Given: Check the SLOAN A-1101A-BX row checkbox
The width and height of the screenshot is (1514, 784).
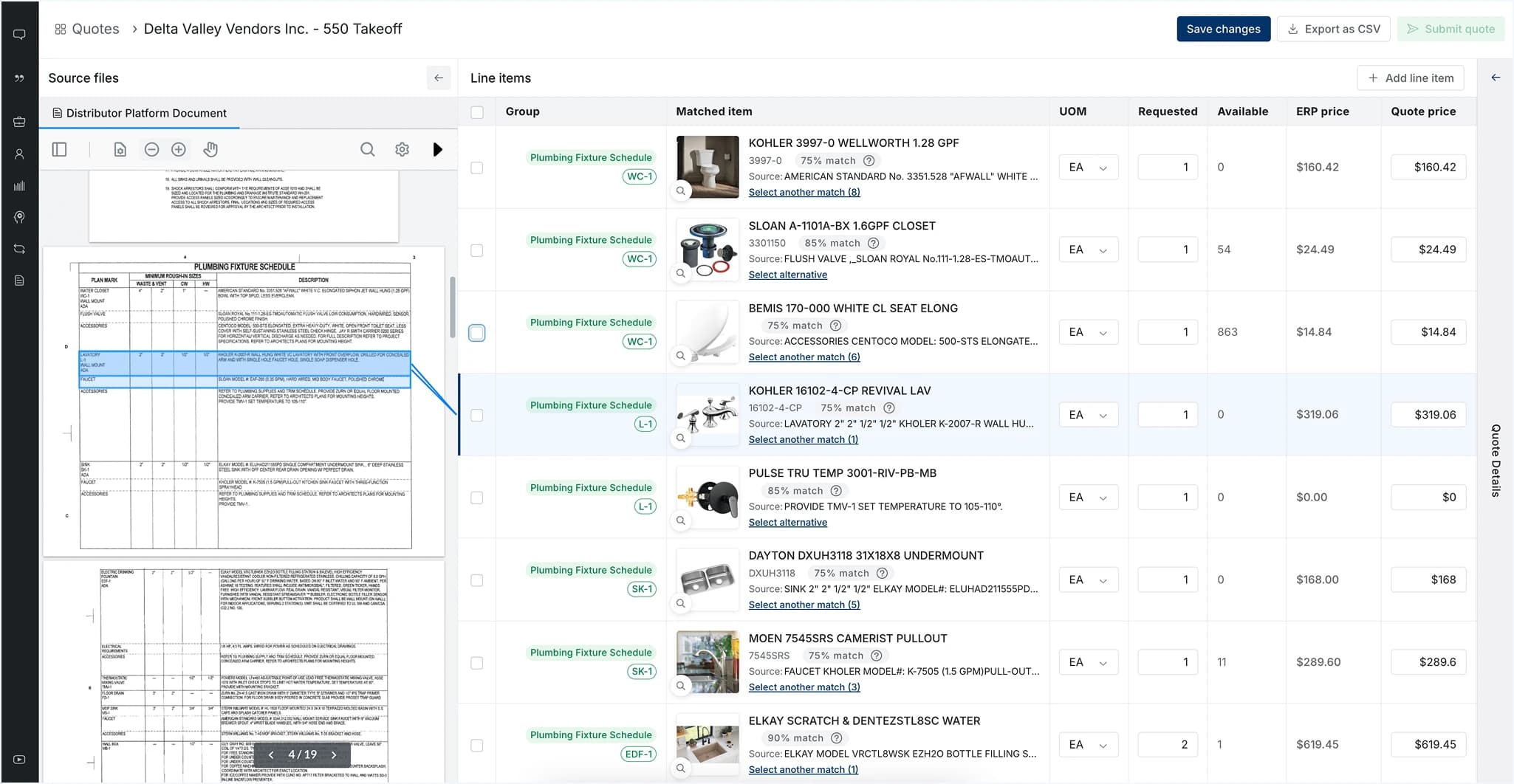Looking at the screenshot, I should (476, 250).
